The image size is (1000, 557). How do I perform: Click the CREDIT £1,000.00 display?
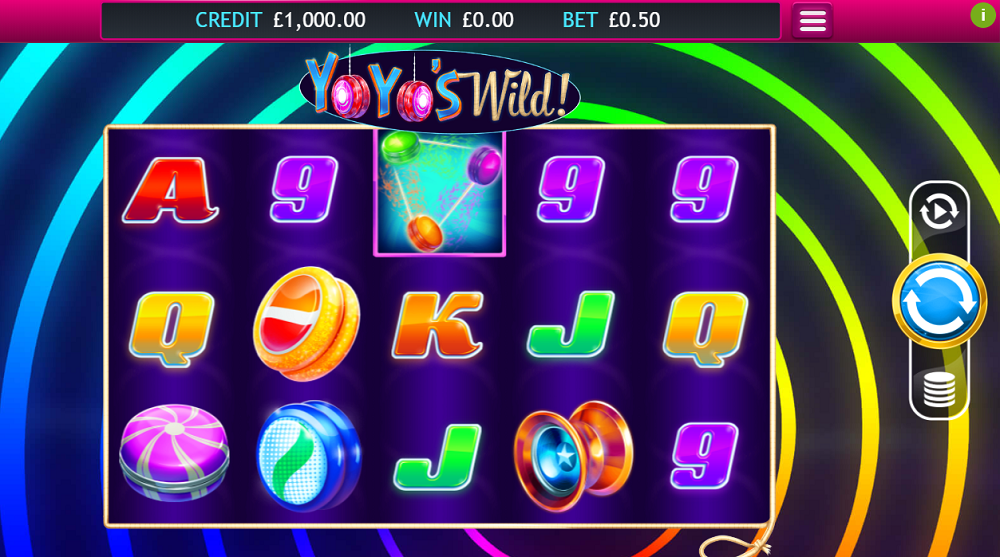(280, 20)
